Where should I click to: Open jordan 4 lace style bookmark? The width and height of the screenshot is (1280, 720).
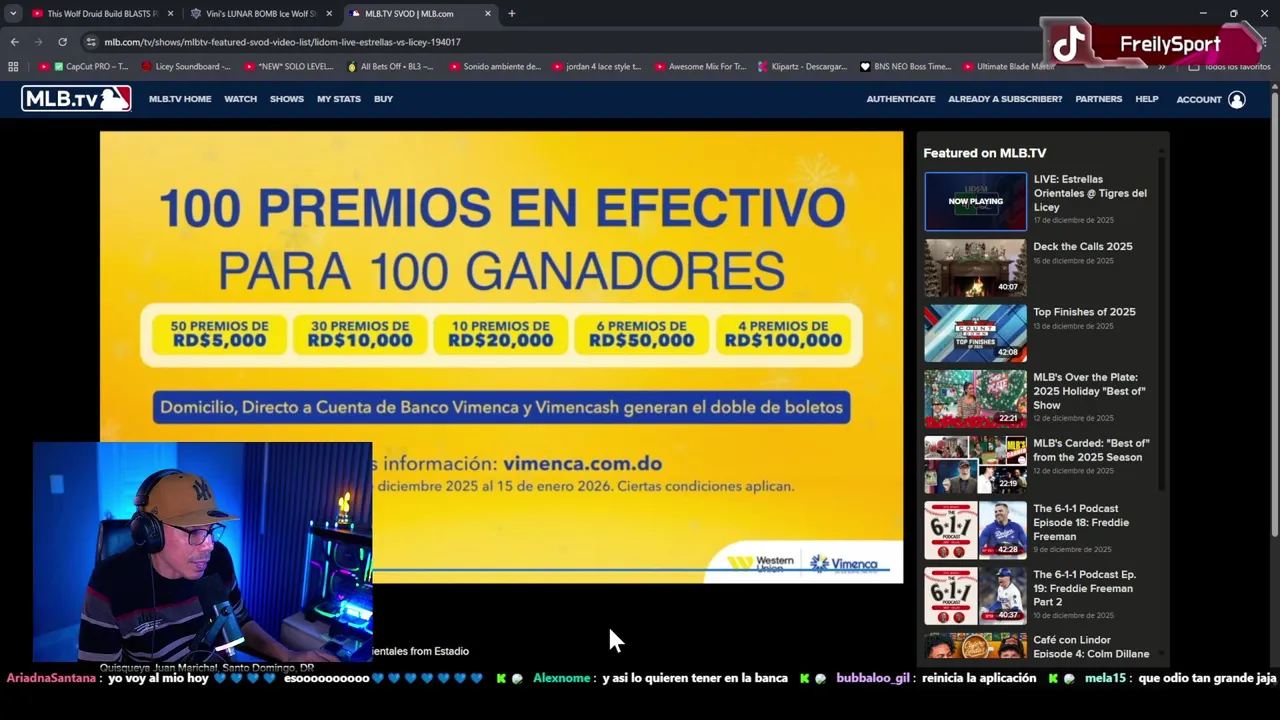(596, 67)
